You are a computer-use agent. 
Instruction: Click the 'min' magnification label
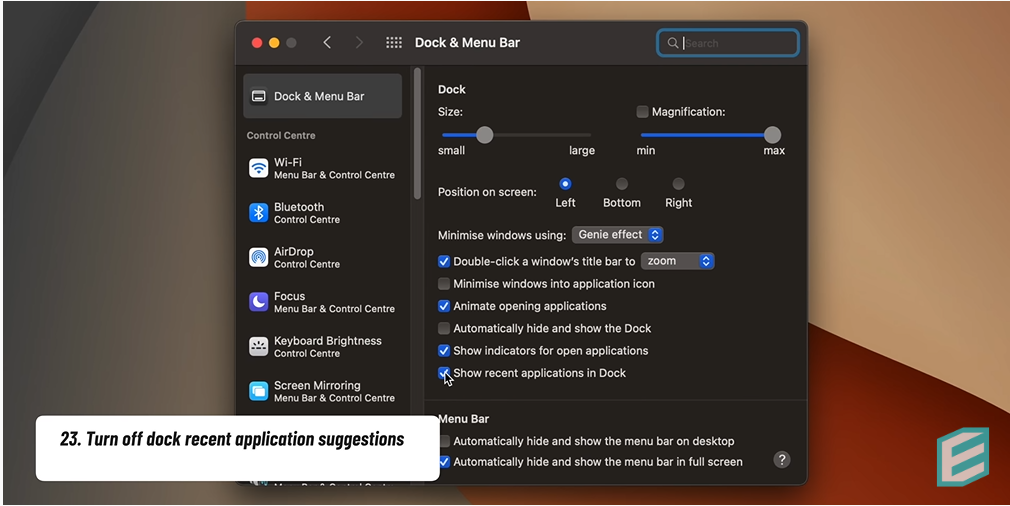(x=646, y=150)
